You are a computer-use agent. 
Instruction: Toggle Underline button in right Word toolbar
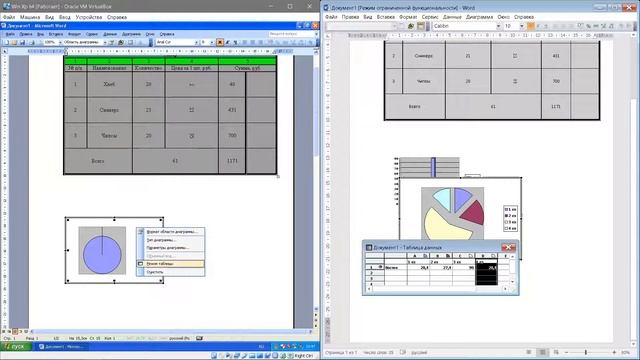pos(546,26)
